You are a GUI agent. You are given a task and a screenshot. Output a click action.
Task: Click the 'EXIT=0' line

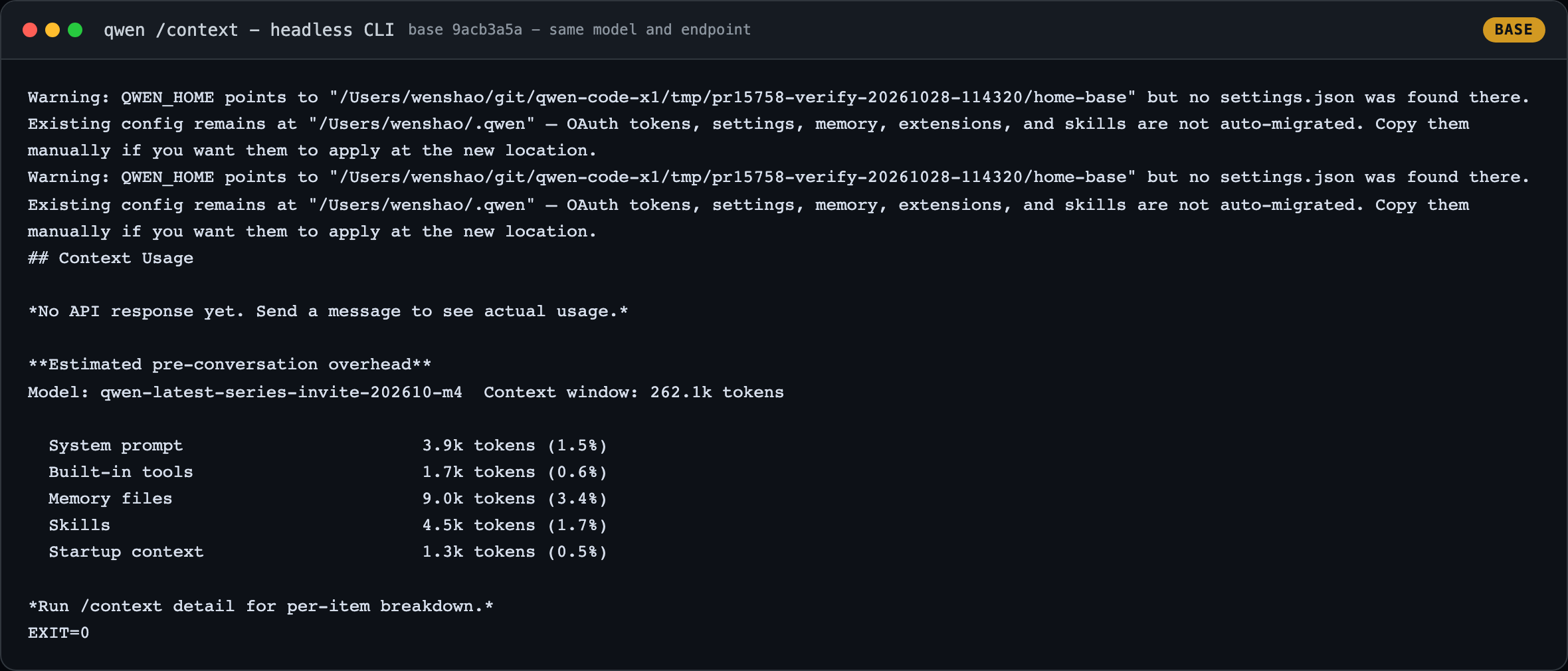click(58, 632)
